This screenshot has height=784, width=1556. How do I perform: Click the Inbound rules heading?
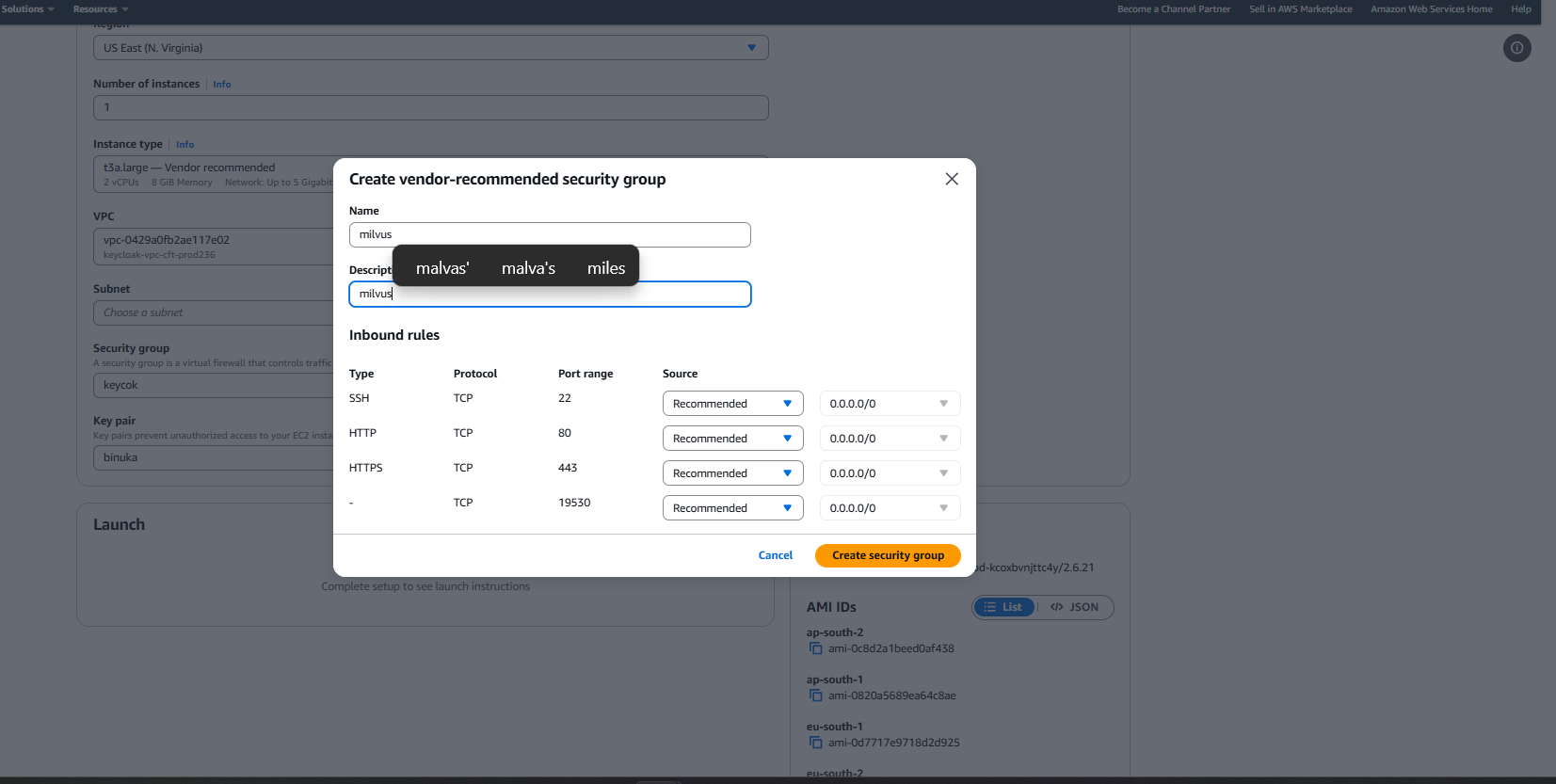coord(394,335)
